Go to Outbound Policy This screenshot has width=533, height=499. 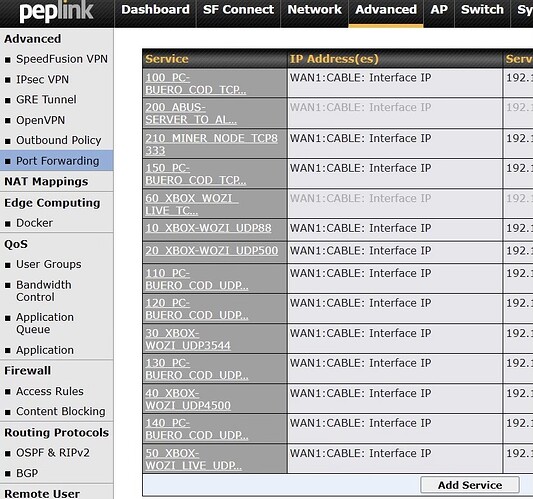tap(59, 140)
